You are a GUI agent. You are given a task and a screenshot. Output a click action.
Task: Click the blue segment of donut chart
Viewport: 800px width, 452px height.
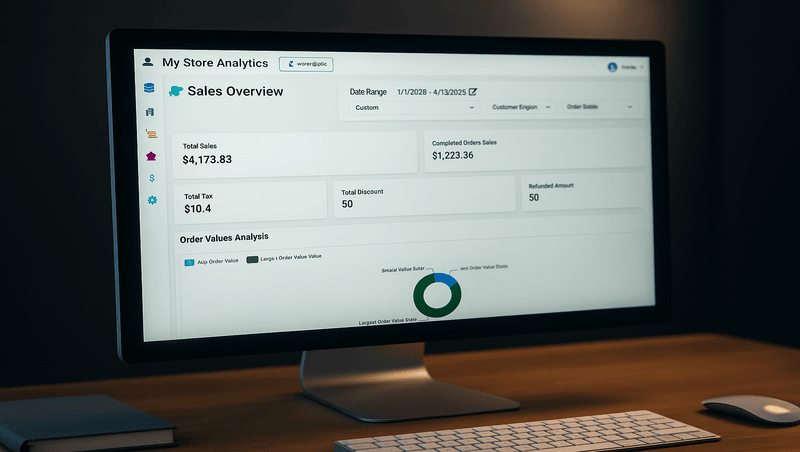pyautogui.click(x=445, y=279)
